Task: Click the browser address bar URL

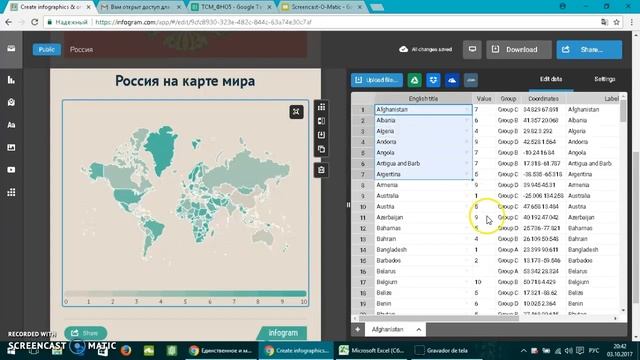Action: click(x=203, y=22)
